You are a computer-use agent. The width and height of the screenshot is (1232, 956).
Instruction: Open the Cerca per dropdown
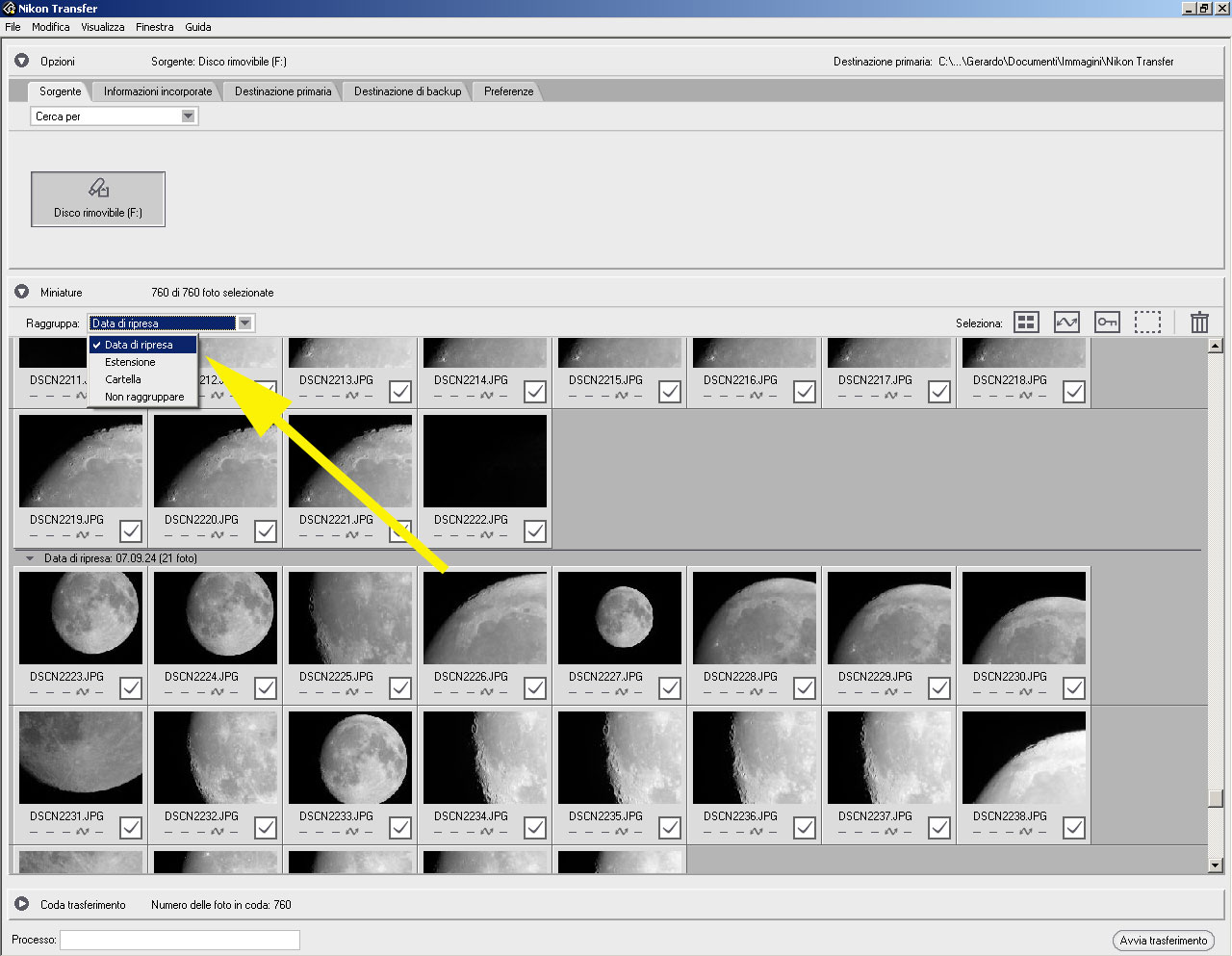(x=115, y=116)
